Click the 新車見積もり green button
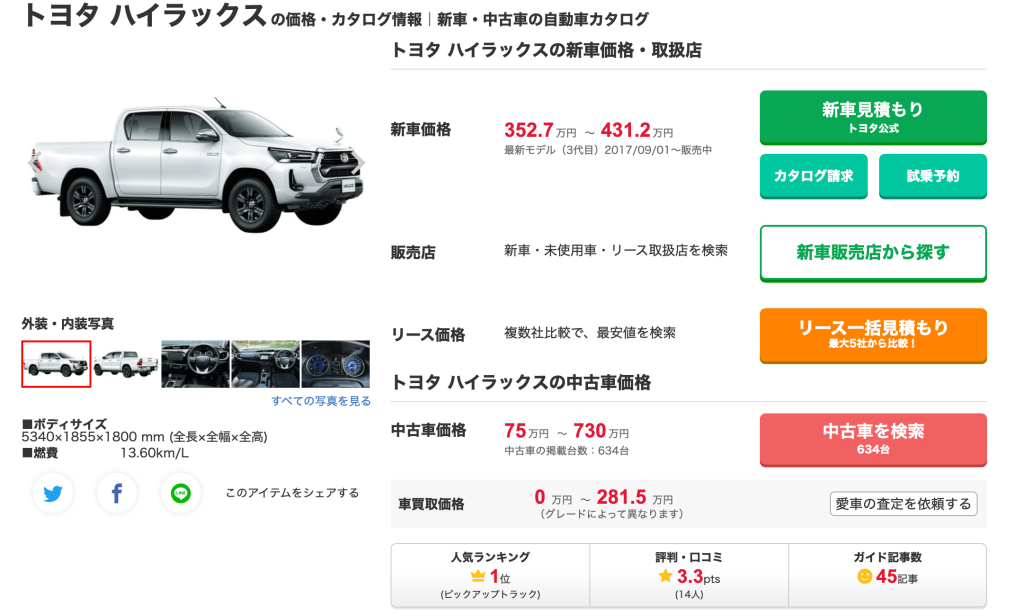Viewport: 1024px width, 616px height. coord(872,117)
